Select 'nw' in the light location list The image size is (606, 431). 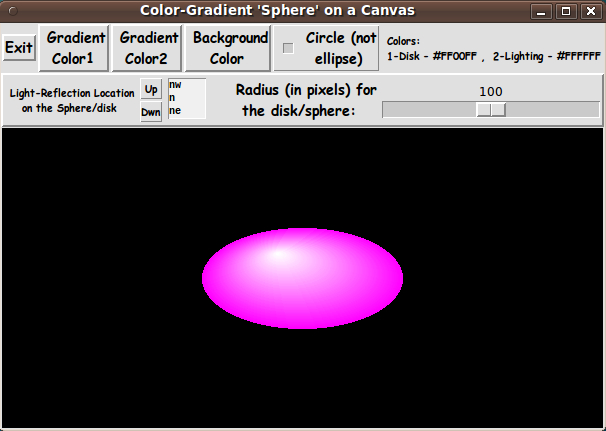(175, 85)
